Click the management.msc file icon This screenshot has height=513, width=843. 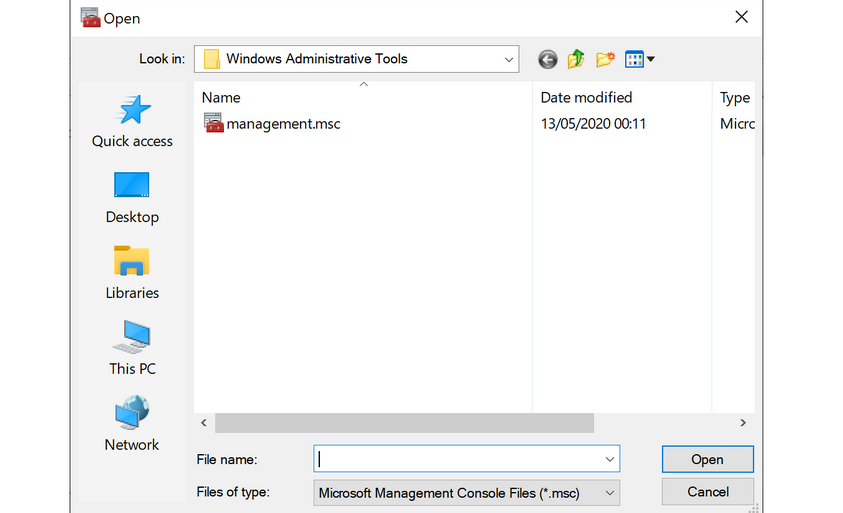(213, 123)
